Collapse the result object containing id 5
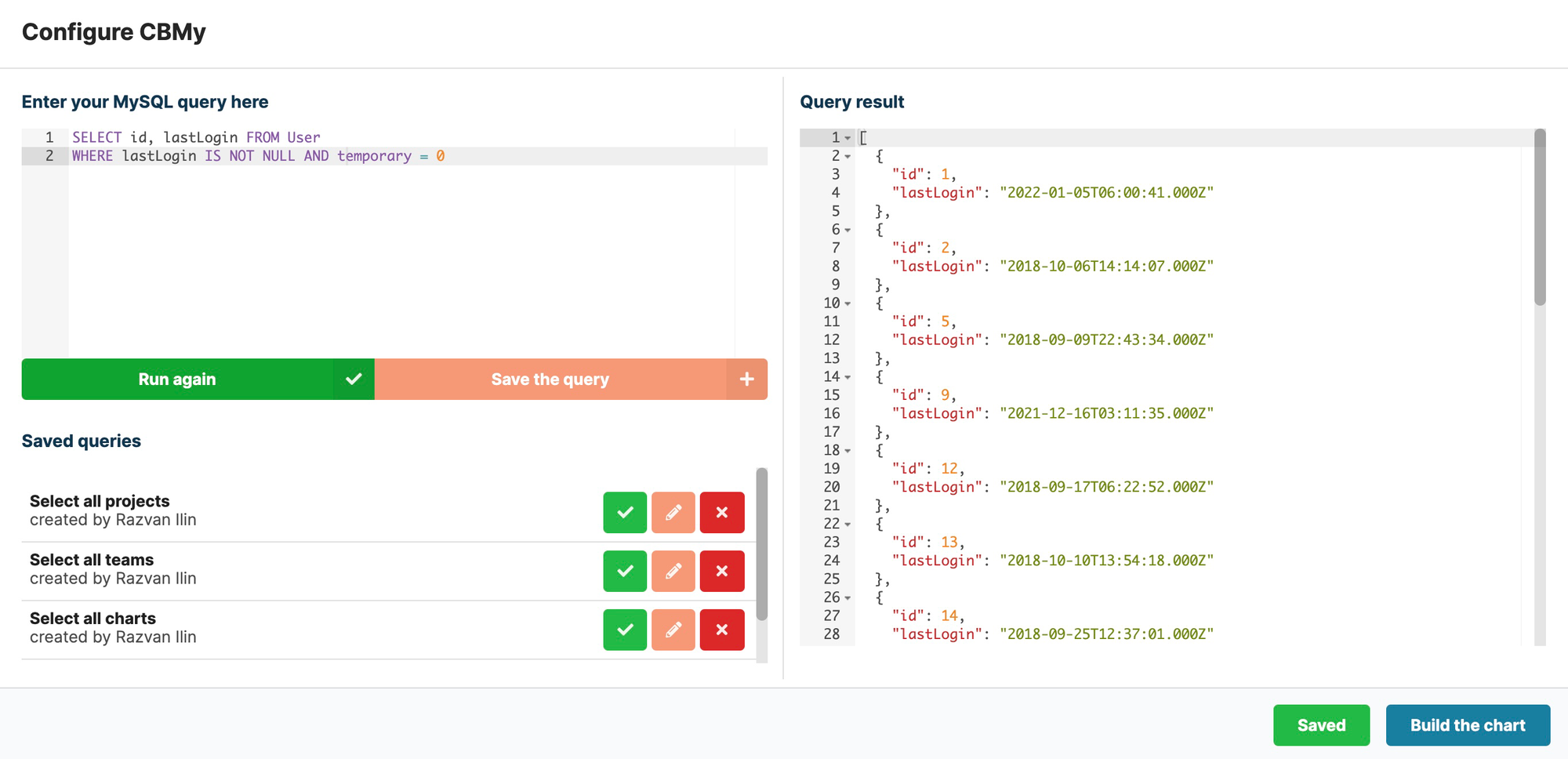1568x759 pixels. click(x=849, y=303)
